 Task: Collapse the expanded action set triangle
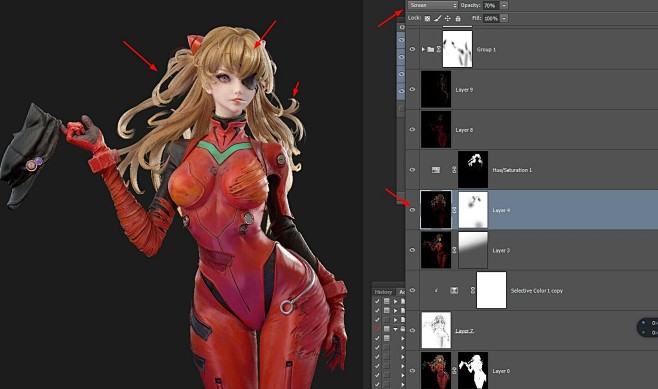click(x=395, y=329)
